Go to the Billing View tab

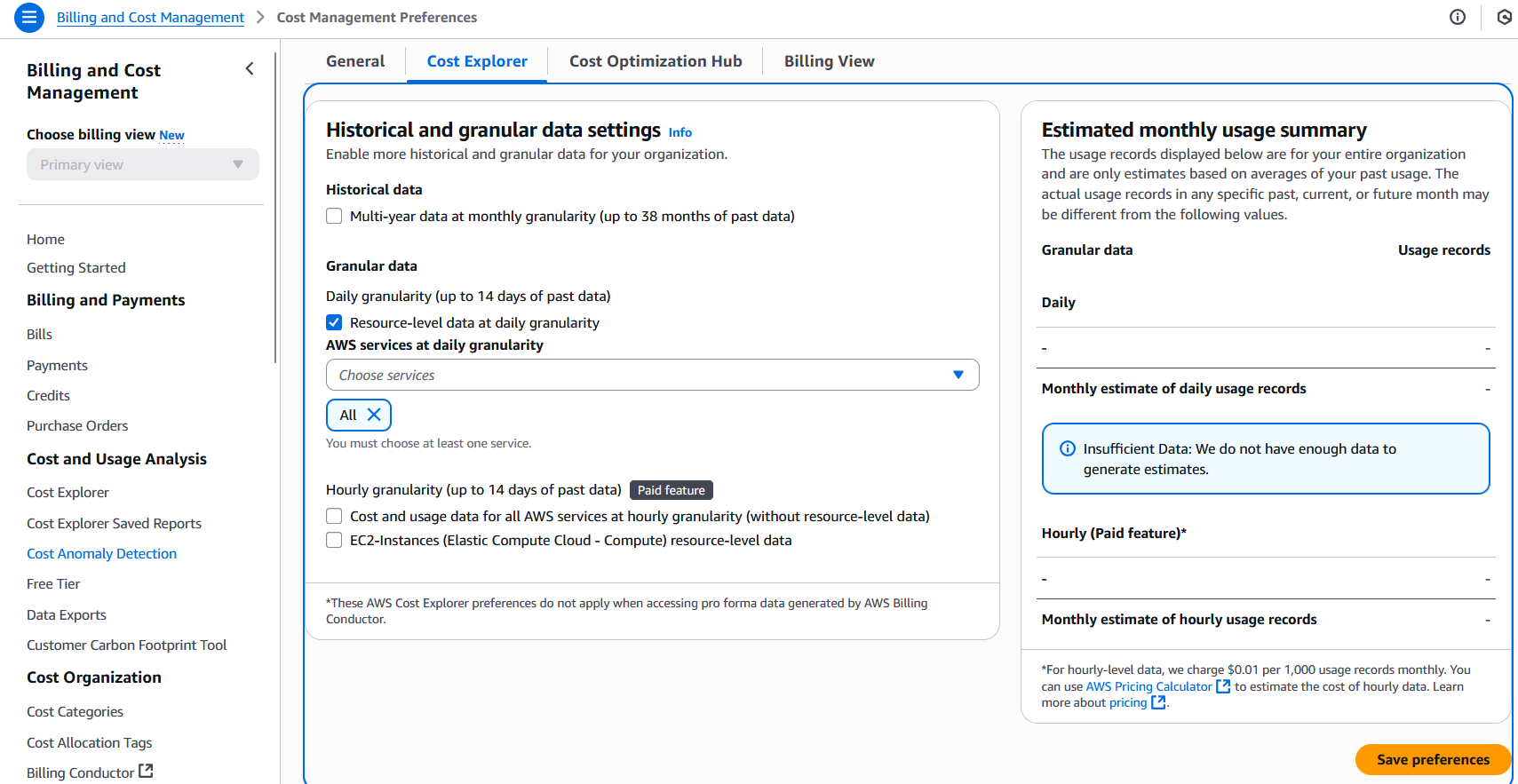(829, 61)
